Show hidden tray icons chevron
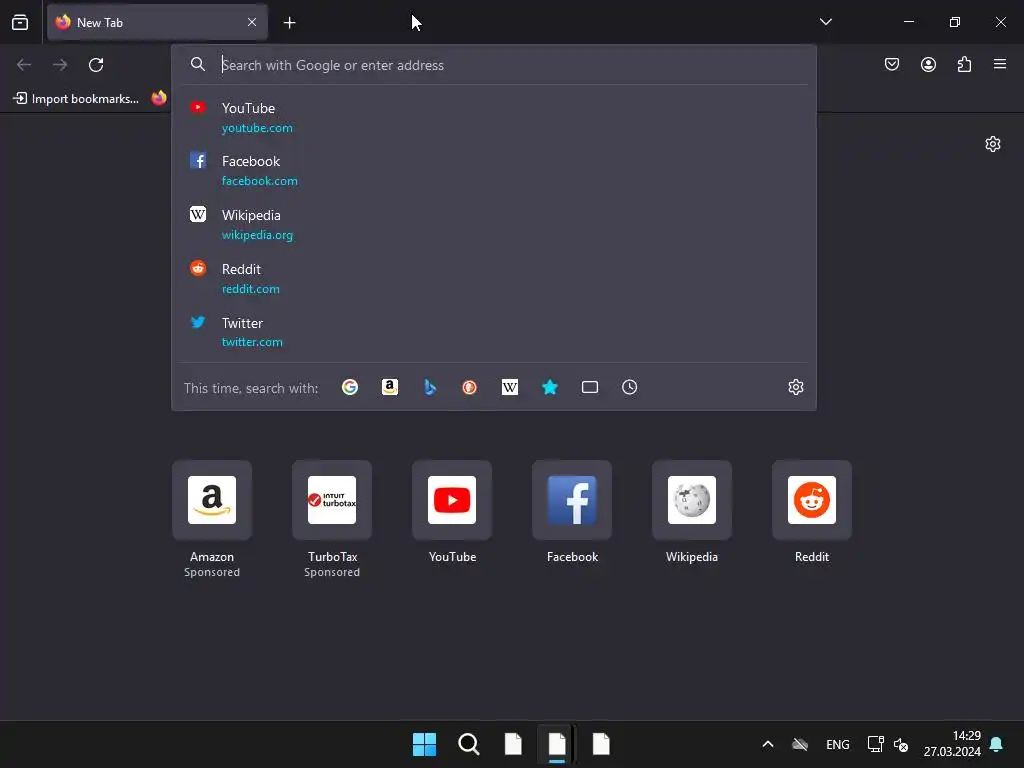The width and height of the screenshot is (1024, 768). pos(768,744)
